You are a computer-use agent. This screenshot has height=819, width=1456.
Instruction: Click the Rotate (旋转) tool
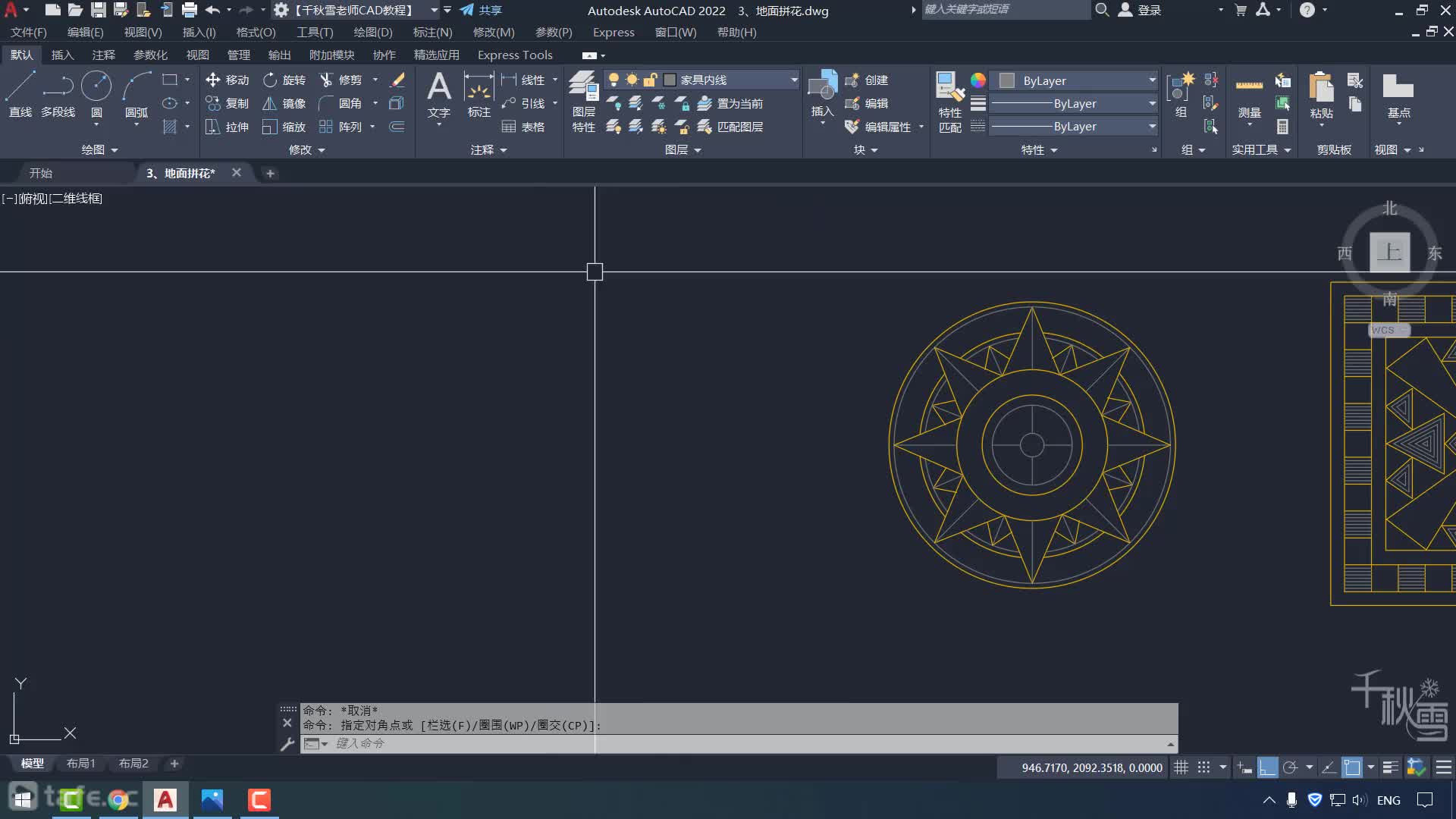284,80
